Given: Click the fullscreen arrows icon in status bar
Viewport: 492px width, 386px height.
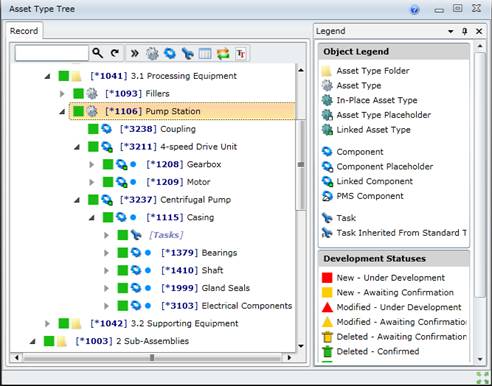Looking at the screenshot, I should tap(482, 378).
